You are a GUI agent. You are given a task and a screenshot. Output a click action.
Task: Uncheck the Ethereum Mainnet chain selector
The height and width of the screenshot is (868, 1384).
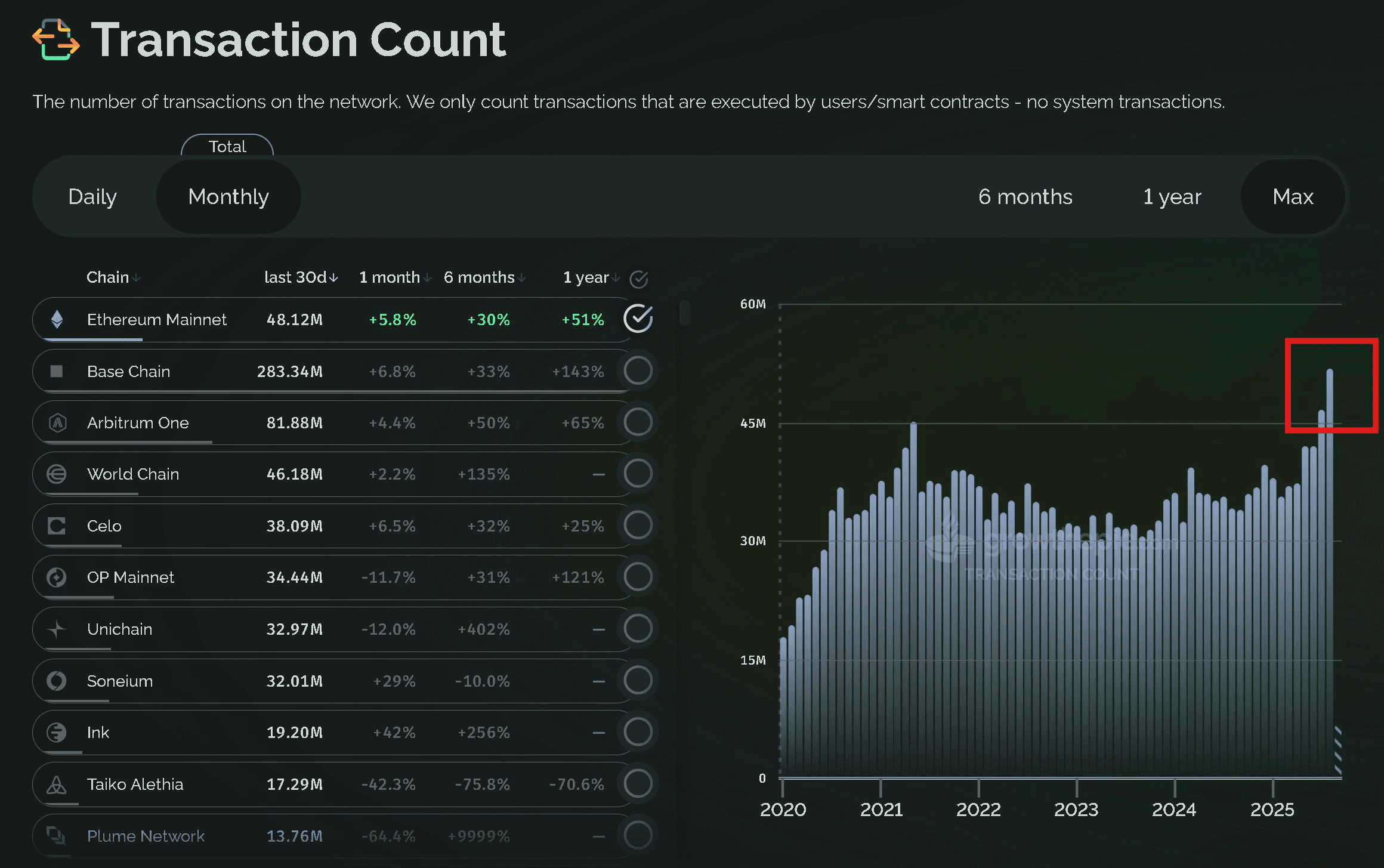[x=638, y=319]
